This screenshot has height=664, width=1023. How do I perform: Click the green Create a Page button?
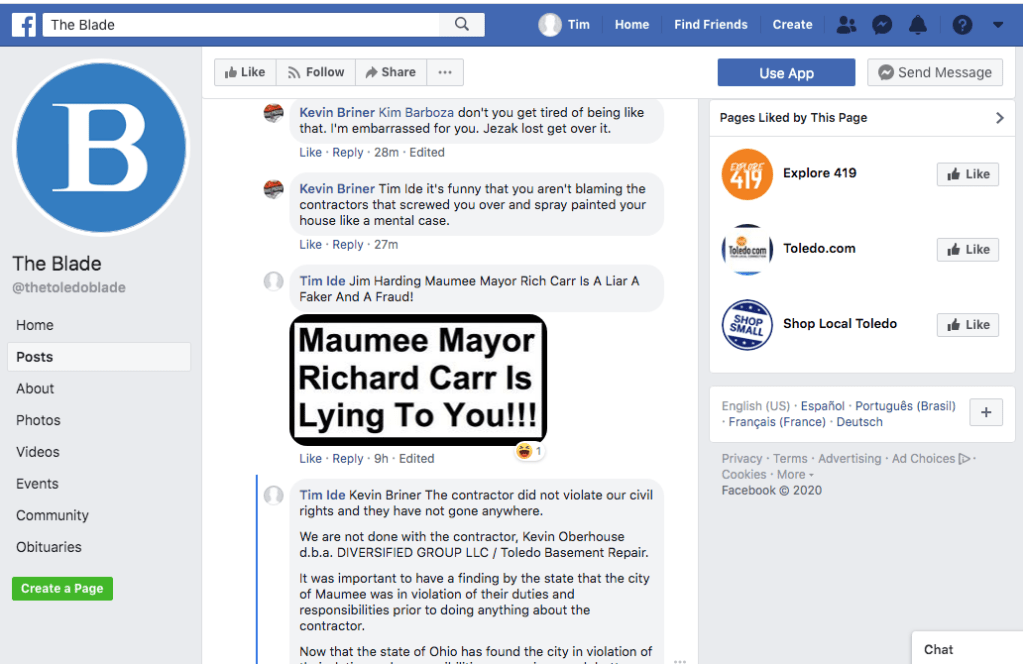[62, 588]
